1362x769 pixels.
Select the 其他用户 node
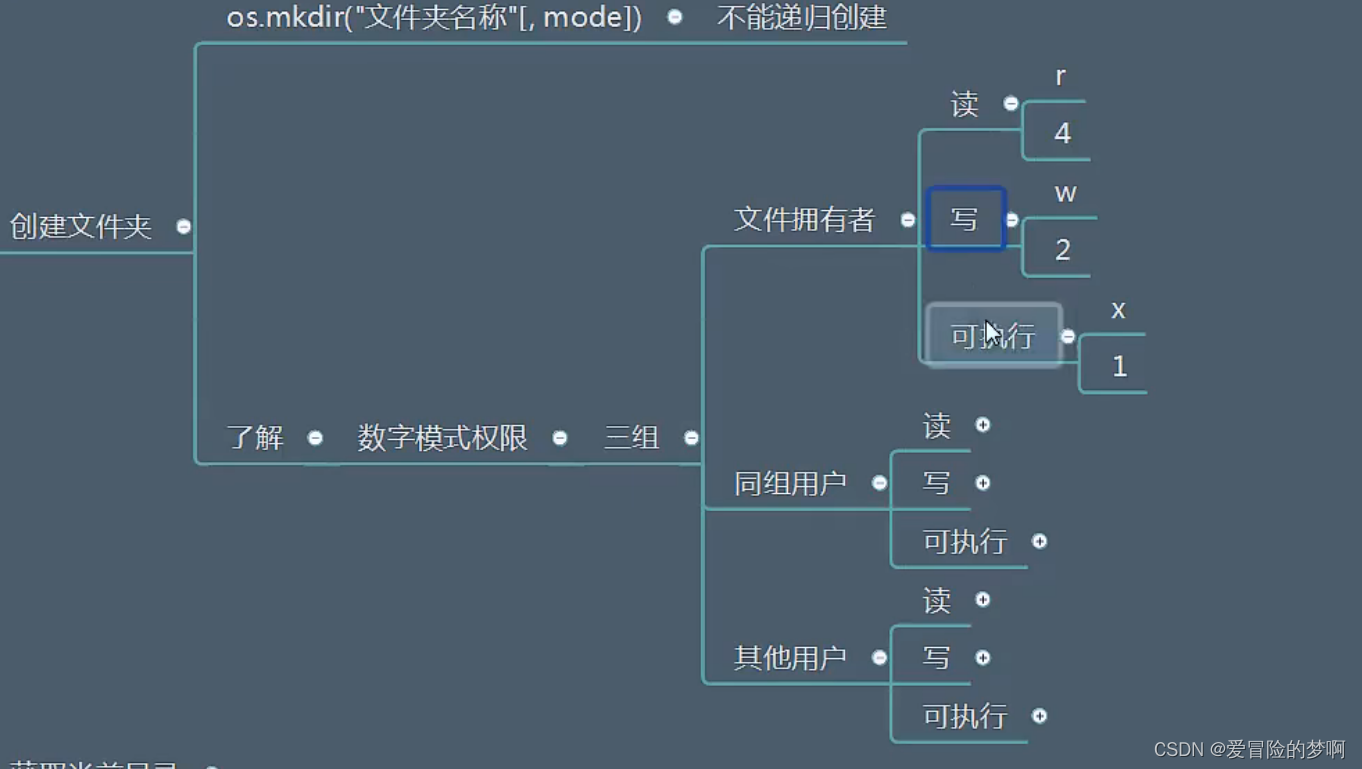click(791, 658)
